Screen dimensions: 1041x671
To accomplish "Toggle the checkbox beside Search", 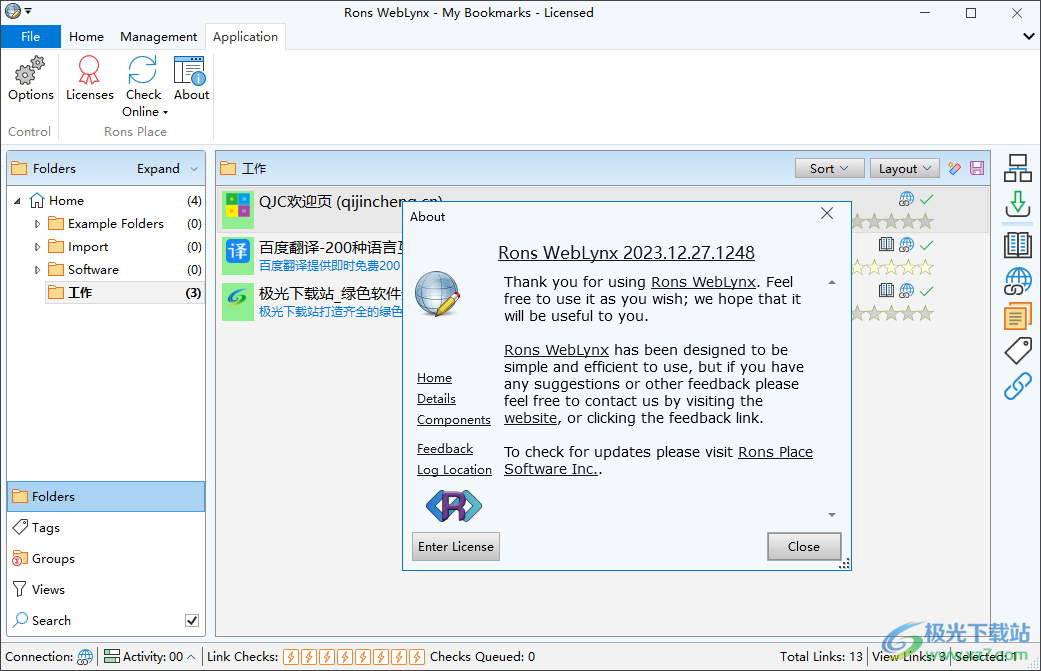I will tap(192, 621).
